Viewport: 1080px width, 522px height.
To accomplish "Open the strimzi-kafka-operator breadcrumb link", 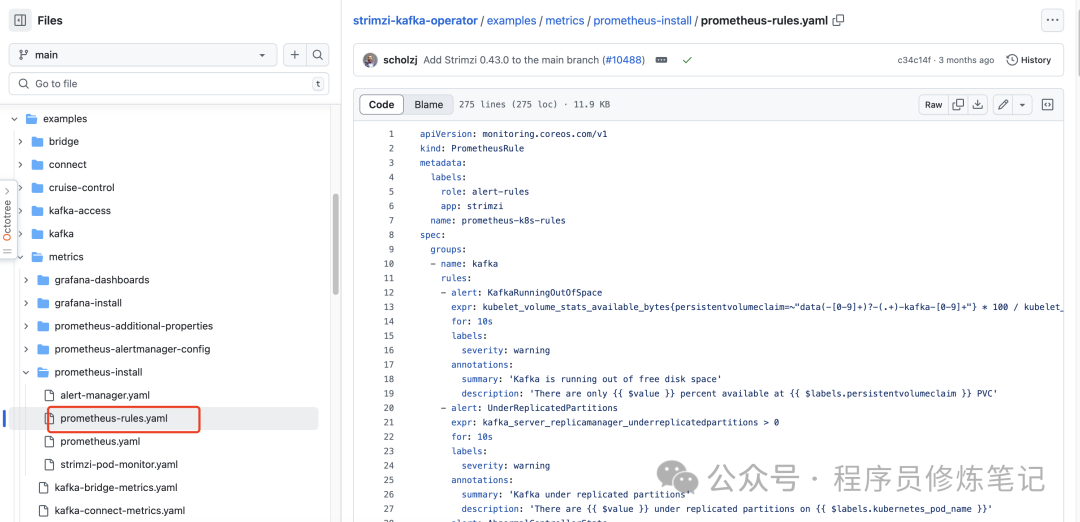I will click(x=415, y=20).
